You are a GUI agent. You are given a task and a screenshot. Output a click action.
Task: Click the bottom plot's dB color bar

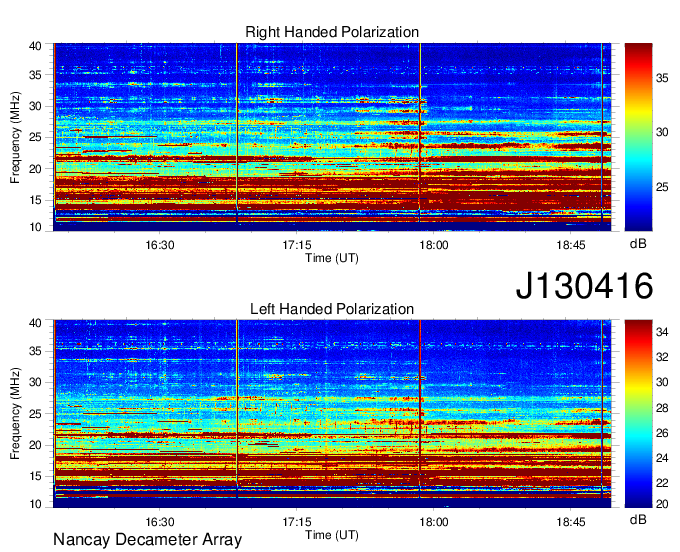[638, 414]
